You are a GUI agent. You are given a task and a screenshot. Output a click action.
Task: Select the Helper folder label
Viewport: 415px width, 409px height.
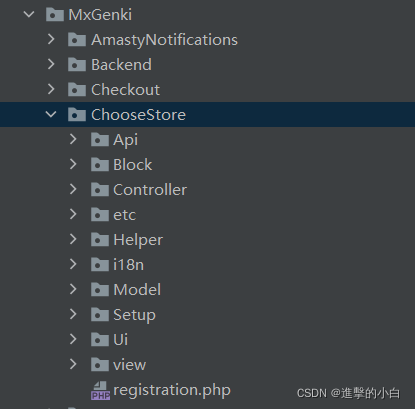point(138,240)
